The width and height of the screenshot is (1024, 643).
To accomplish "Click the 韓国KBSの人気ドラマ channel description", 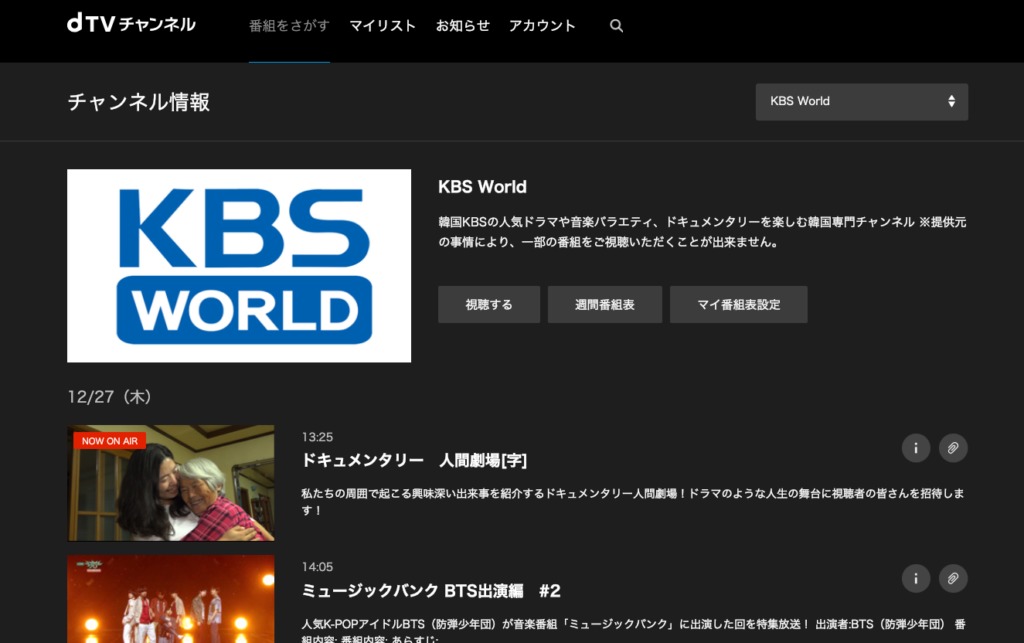I will [x=702, y=232].
